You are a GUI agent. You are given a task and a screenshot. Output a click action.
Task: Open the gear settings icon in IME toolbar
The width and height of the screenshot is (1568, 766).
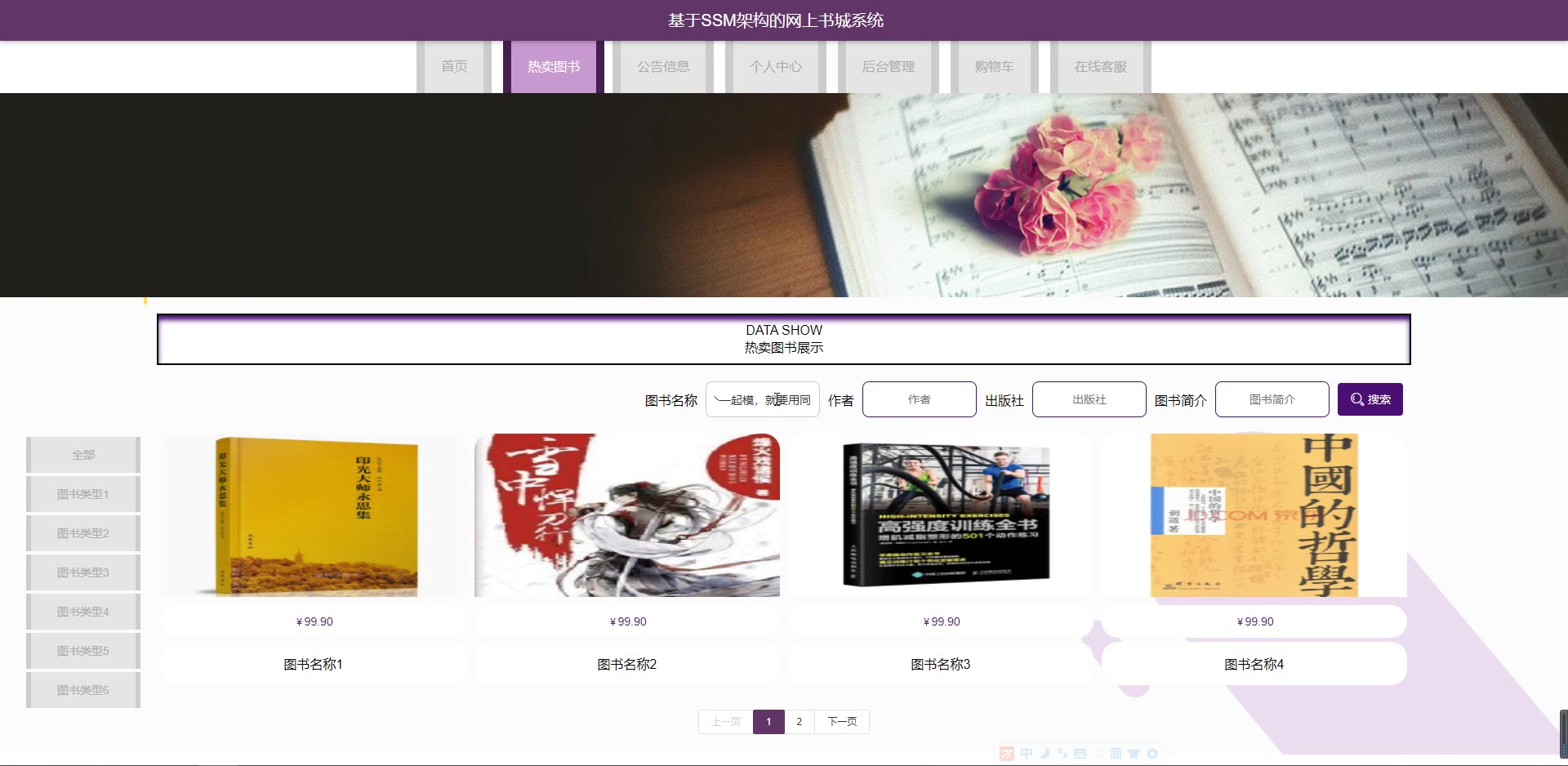coord(1152,754)
